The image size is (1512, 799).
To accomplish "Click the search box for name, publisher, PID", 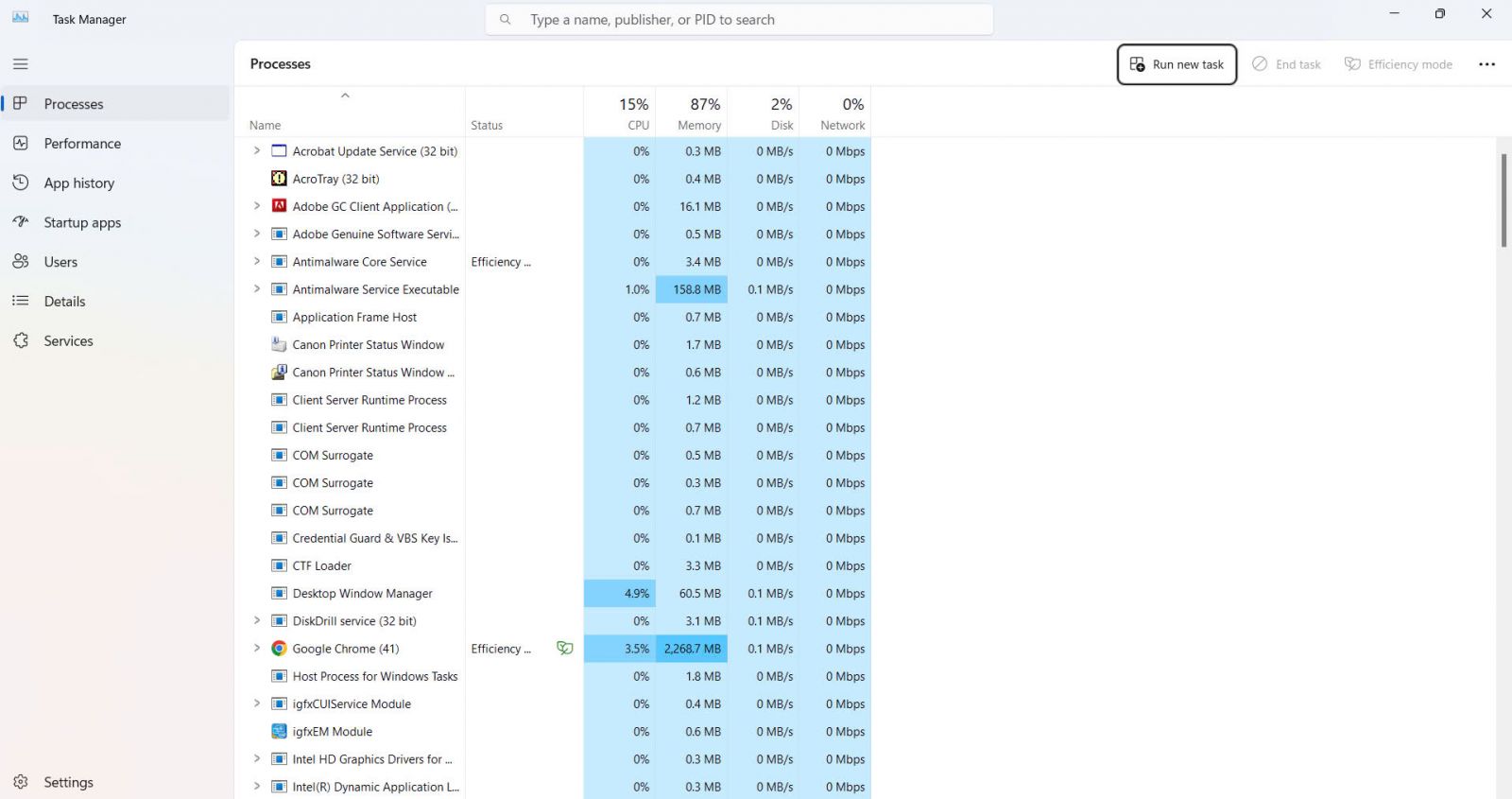I will (x=739, y=19).
